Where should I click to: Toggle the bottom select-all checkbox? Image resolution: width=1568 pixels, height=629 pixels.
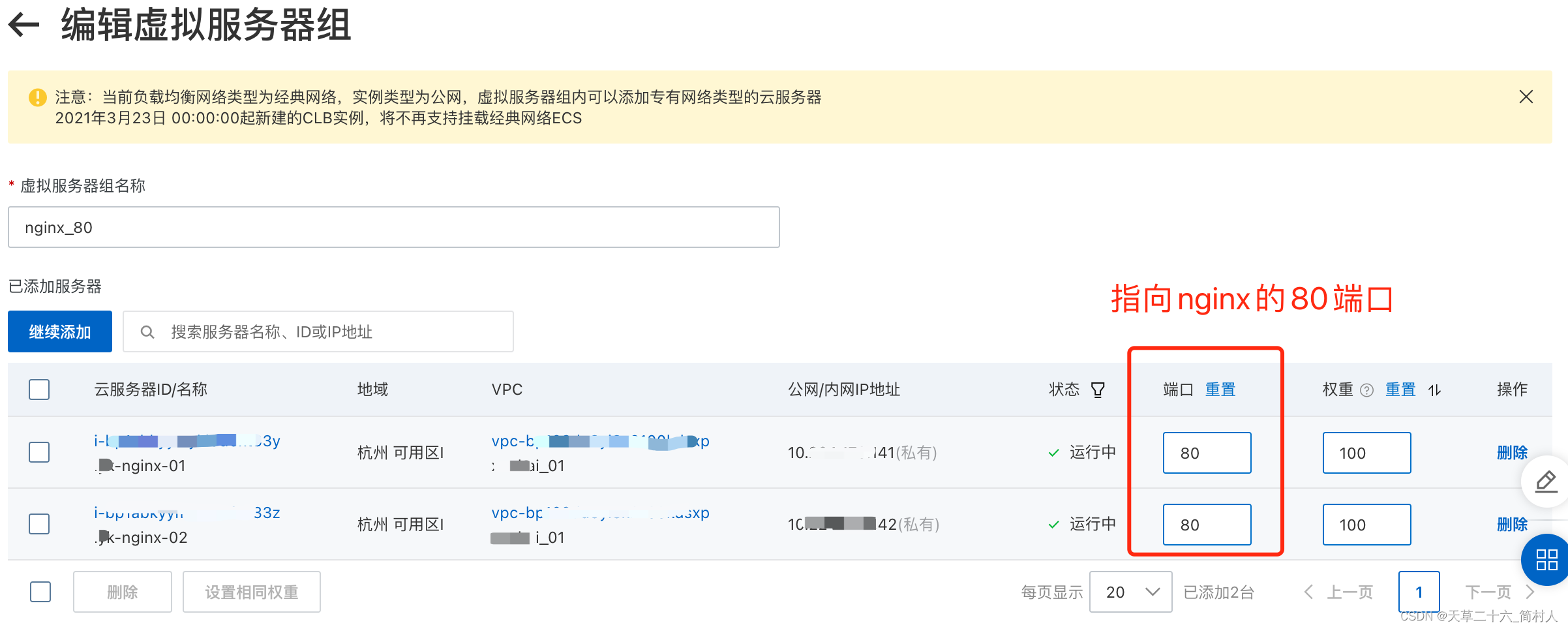40,592
